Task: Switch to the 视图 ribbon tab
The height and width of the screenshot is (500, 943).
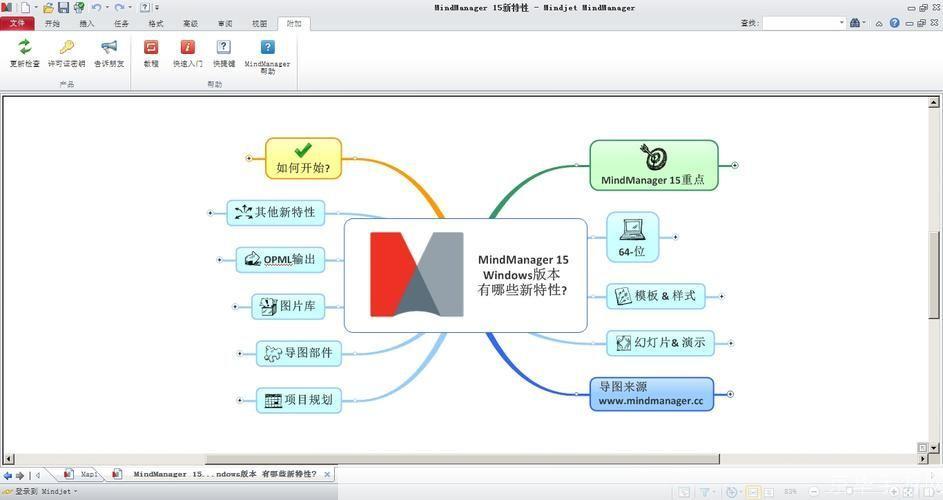Action: click(x=259, y=23)
